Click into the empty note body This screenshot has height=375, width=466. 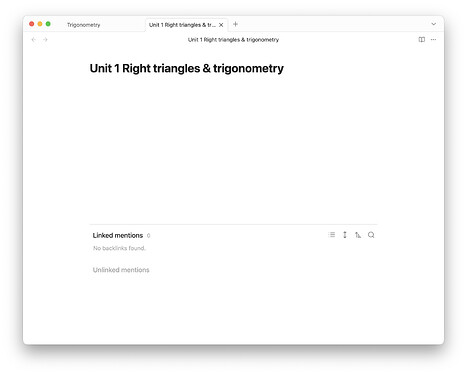tap(233, 147)
